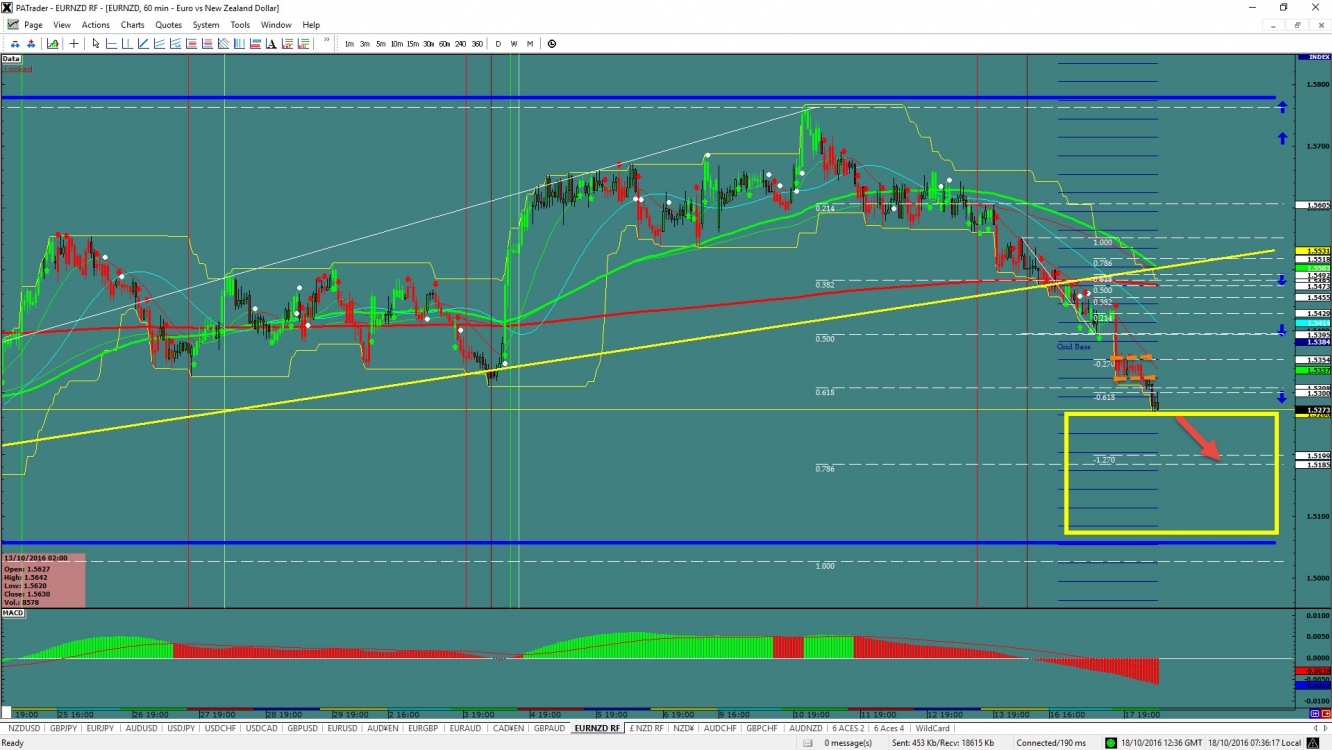The image size is (1332, 750).
Task: Switch to the EURJPY tab
Action: (x=101, y=728)
